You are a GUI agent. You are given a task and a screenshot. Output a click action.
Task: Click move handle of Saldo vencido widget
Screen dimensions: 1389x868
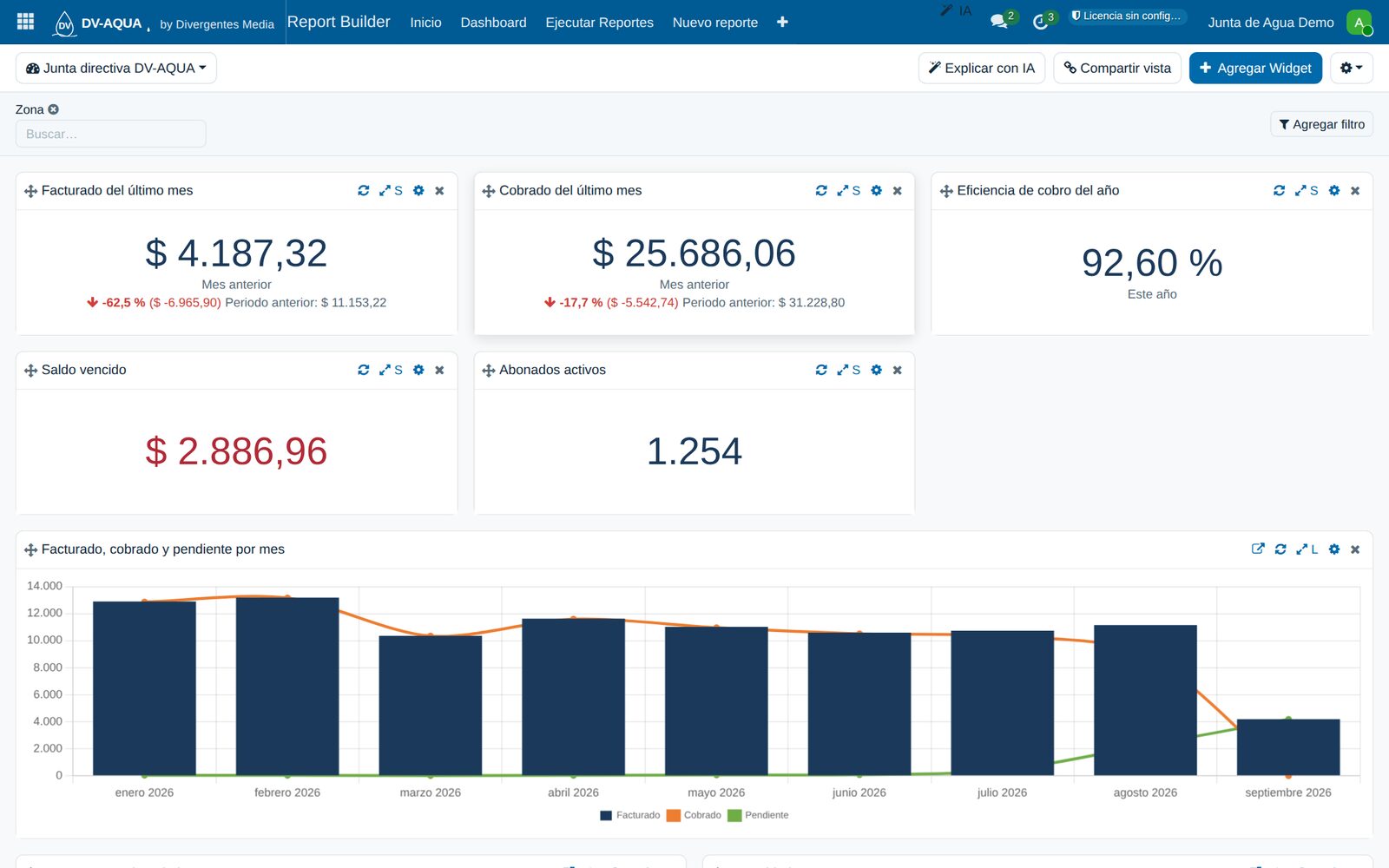(30, 371)
